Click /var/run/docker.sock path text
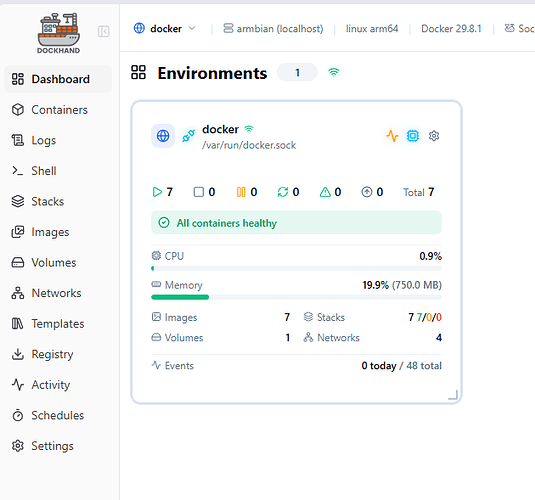The height and width of the screenshot is (500, 535). (249, 145)
